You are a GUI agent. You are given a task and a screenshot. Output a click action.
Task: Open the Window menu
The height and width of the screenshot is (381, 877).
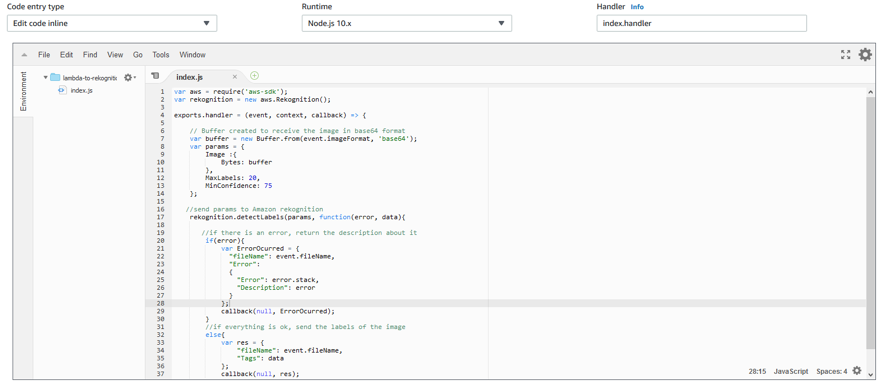pos(192,55)
